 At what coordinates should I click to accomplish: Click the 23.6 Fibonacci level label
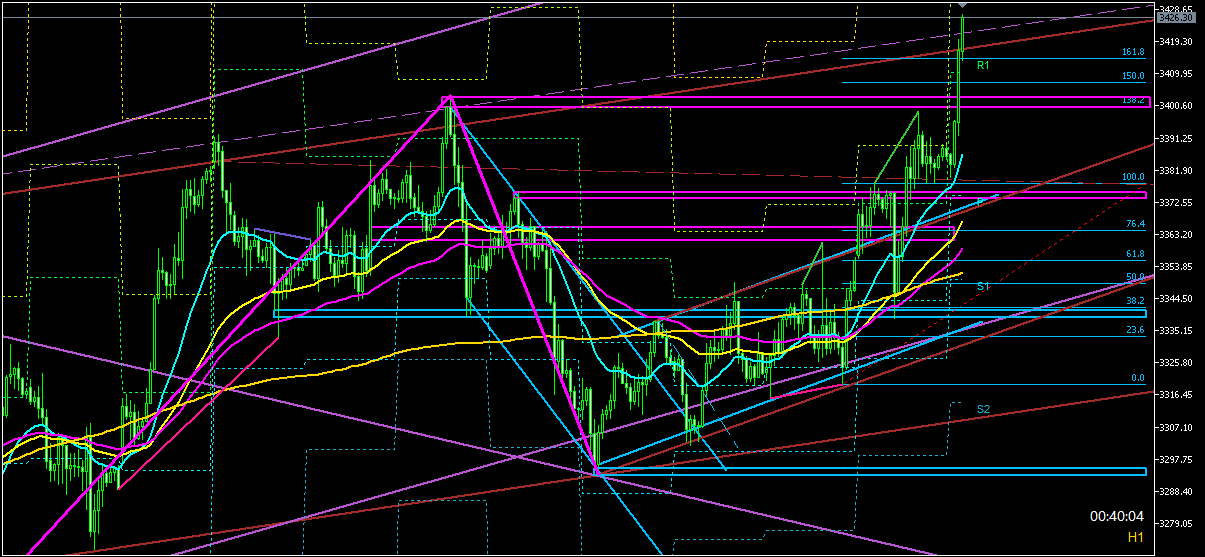pyautogui.click(x=1134, y=330)
